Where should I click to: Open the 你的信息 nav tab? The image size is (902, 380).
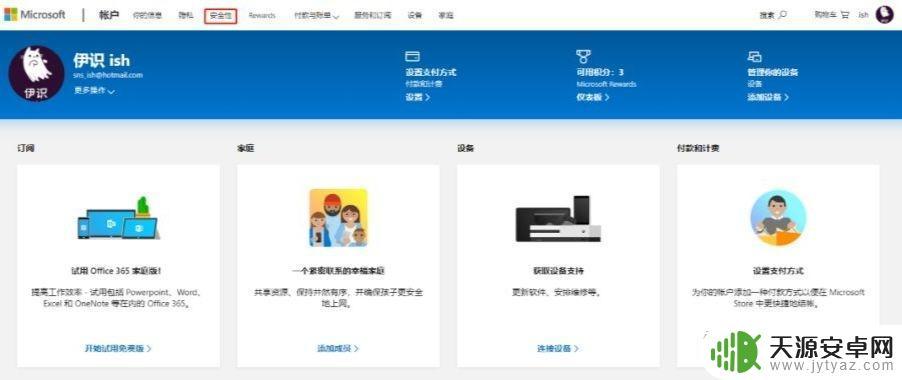[147, 16]
